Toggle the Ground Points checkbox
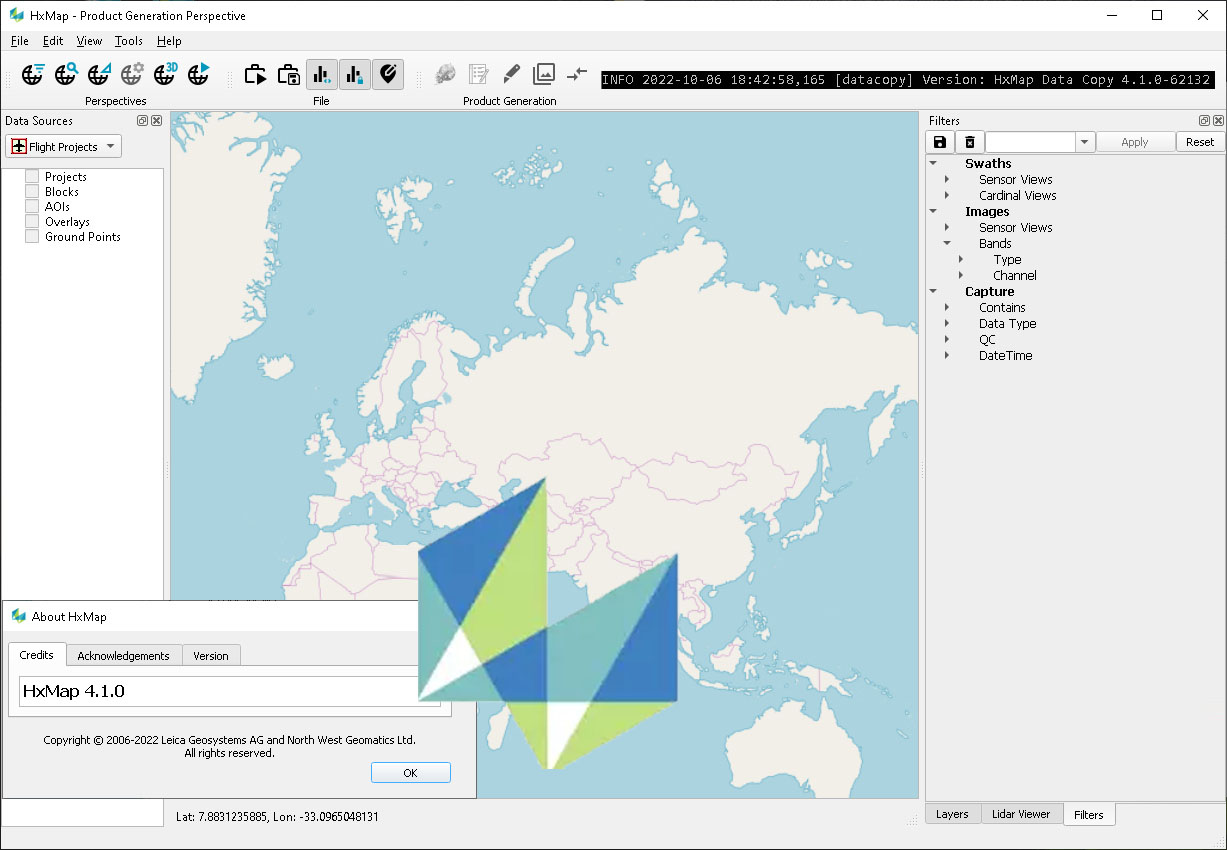1227x850 pixels. pyautogui.click(x=31, y=236)
